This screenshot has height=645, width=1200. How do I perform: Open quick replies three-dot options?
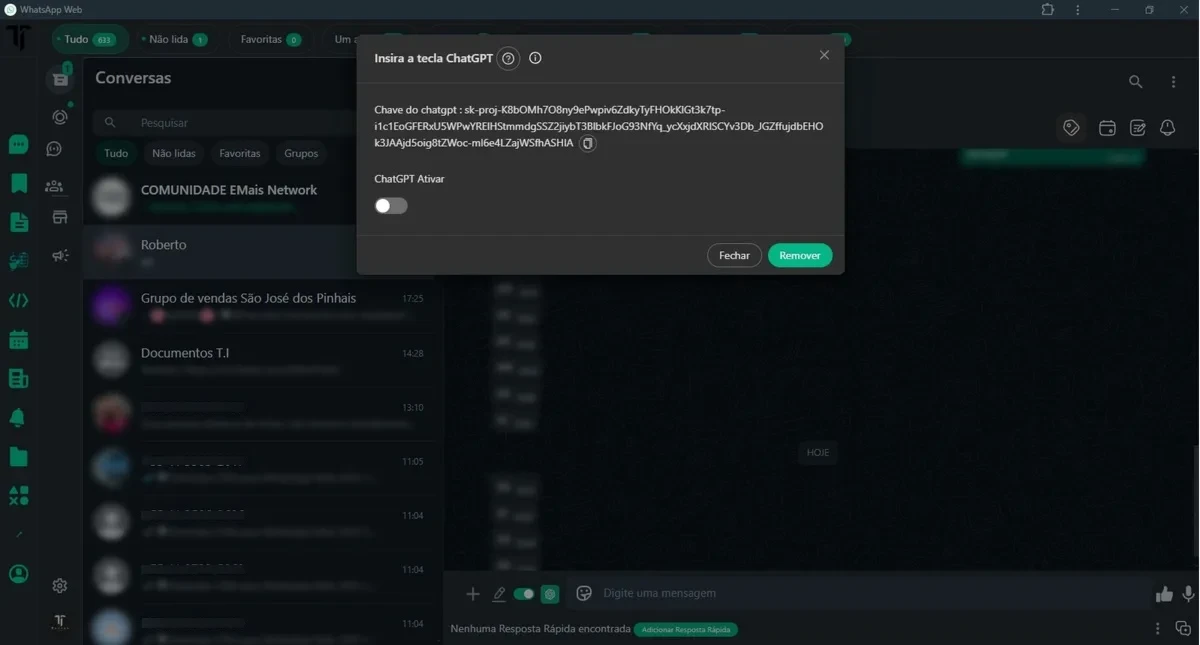coord(1158,629)
